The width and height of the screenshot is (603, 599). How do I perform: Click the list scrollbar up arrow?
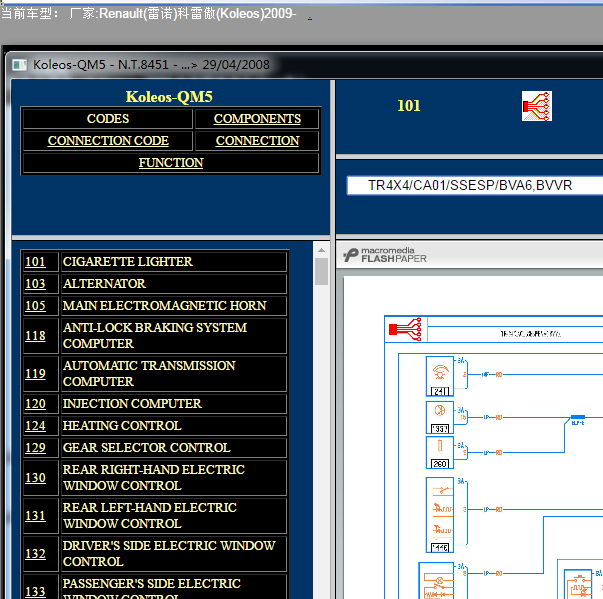(x=321, y=250)
